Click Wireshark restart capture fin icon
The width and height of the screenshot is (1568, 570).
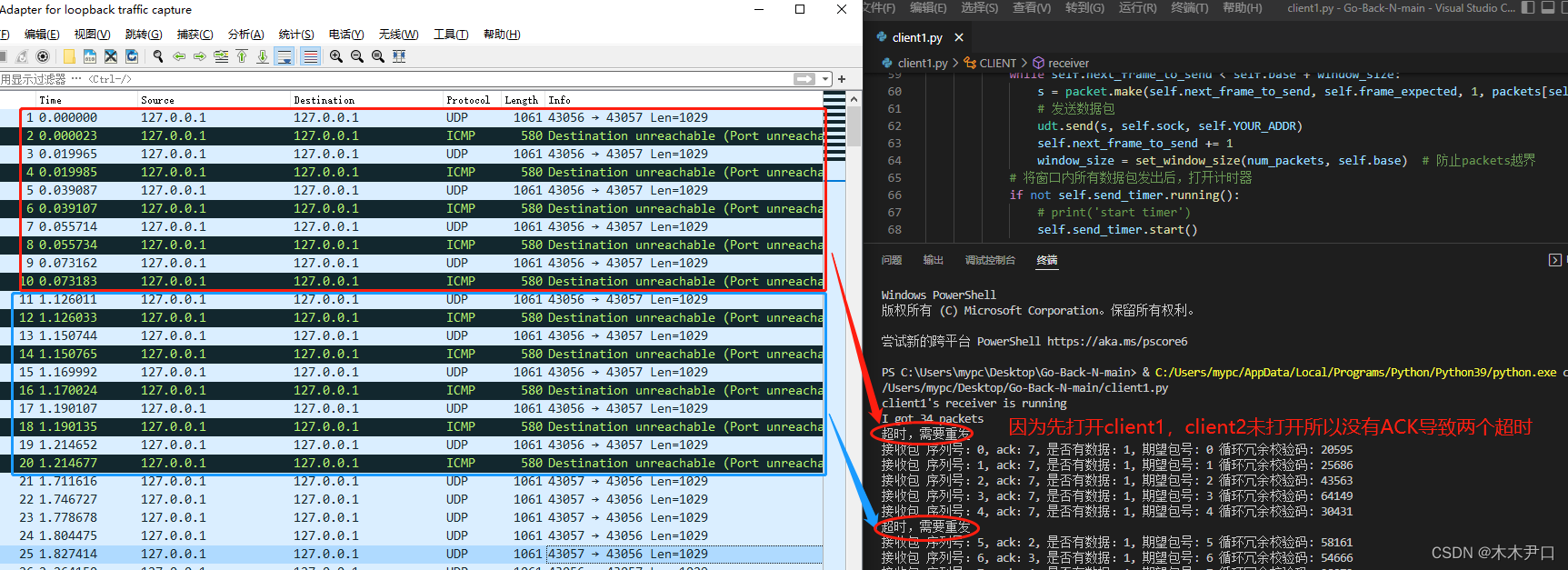pos(22,56)
